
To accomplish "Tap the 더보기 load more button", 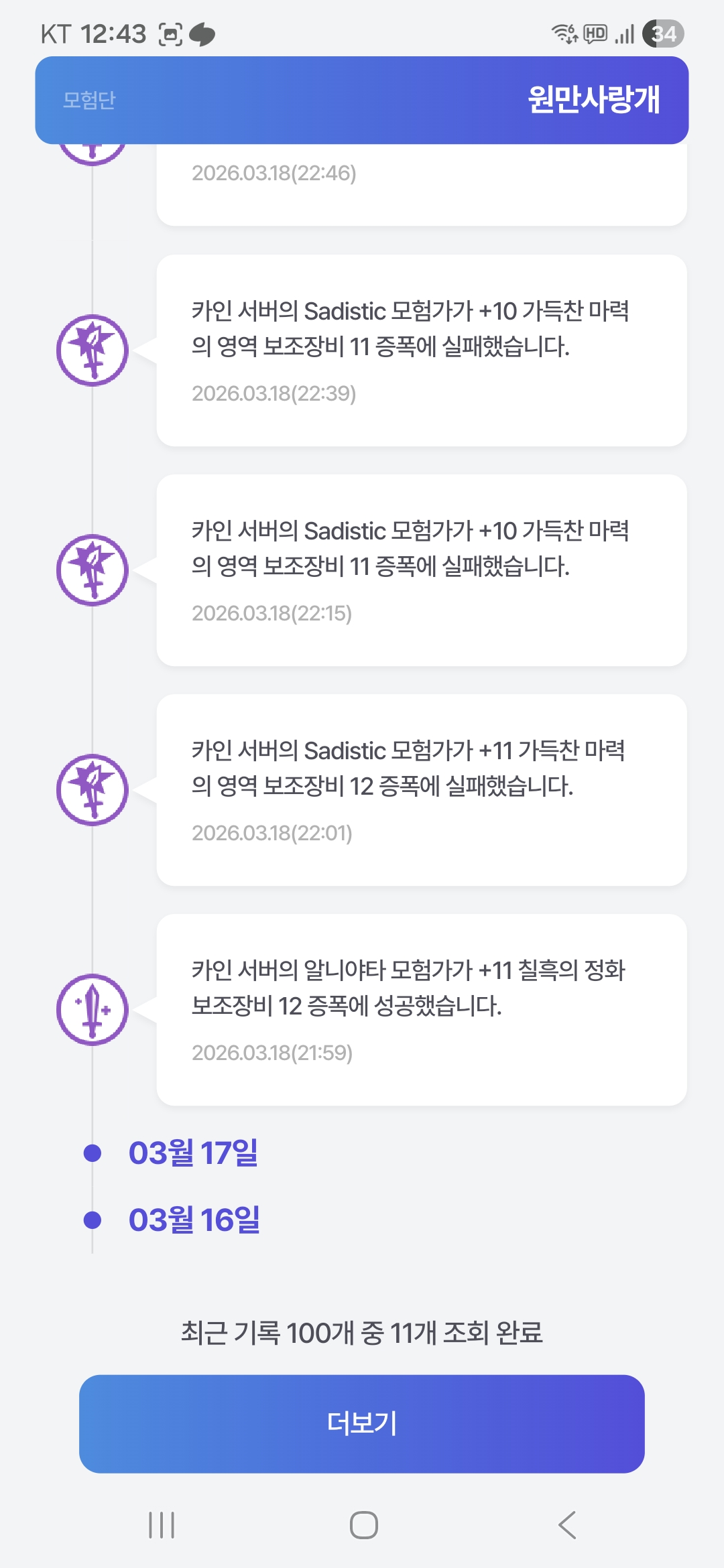I will [x=362, y=1423].
